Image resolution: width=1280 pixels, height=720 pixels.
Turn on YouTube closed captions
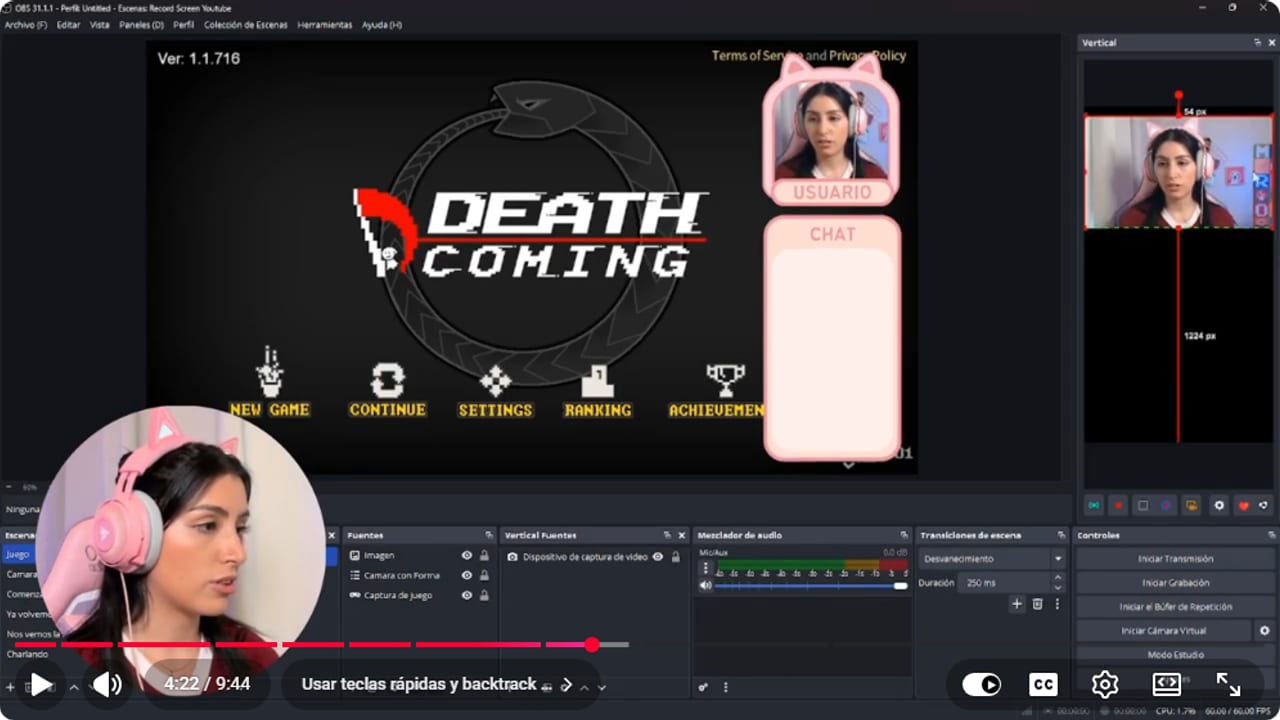[1043, 684]
